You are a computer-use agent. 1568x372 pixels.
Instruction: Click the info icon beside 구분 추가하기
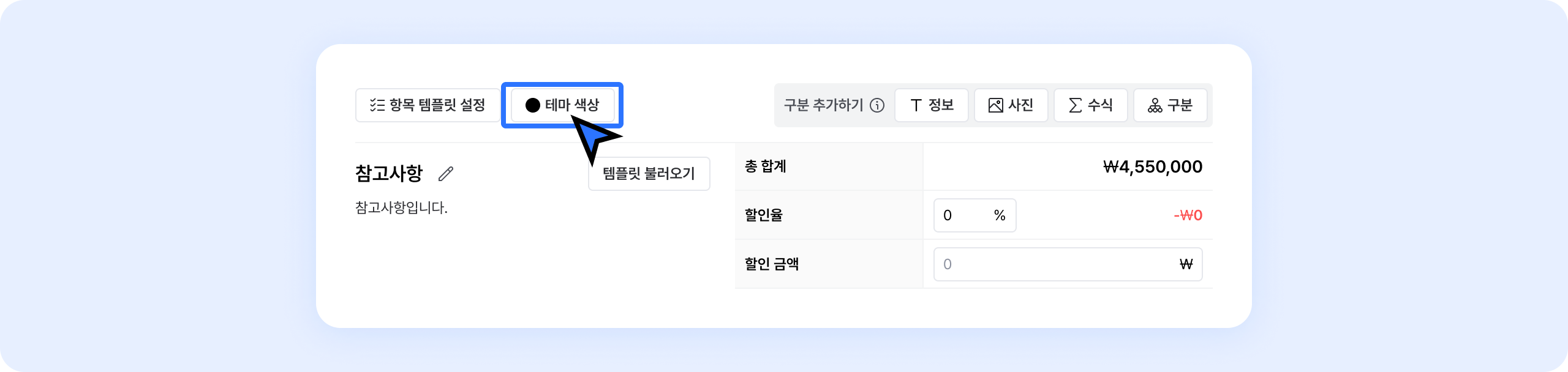pyautogui.click(x=877, y=106)
